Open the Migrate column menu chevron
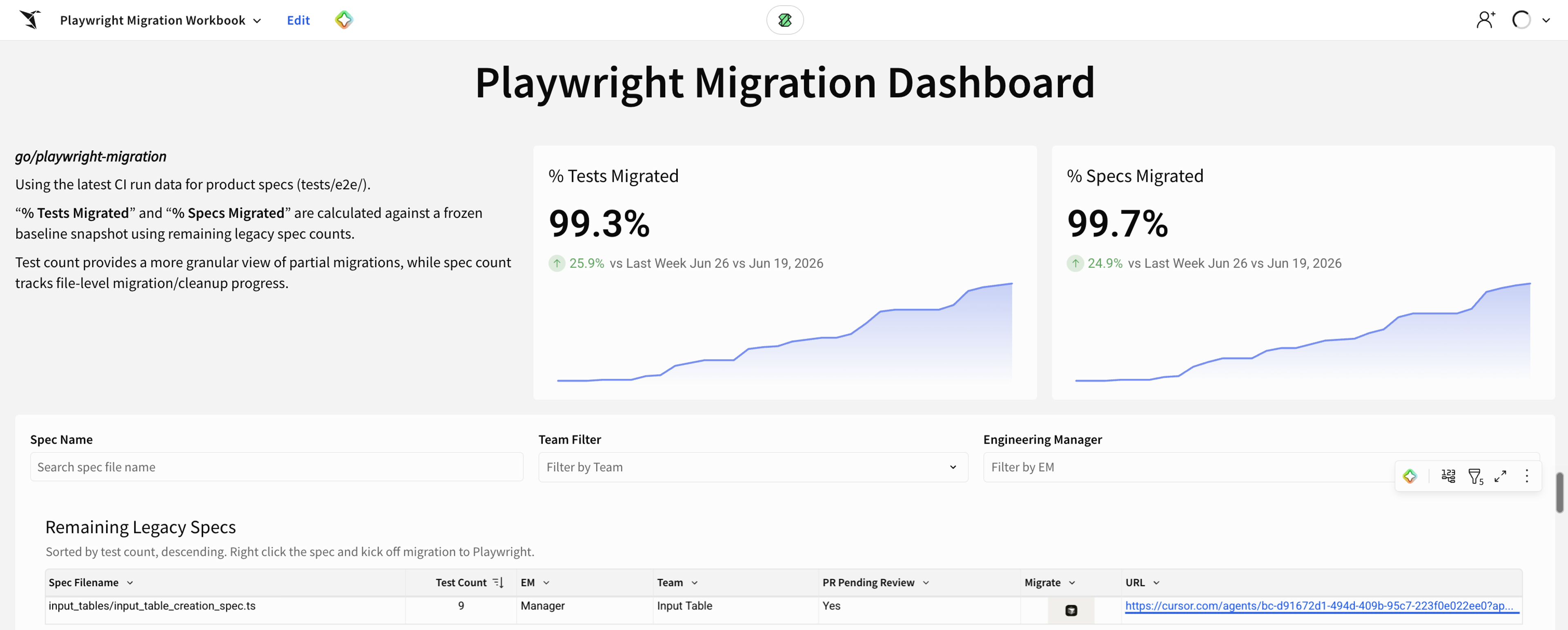 (x=1072, y=583)
